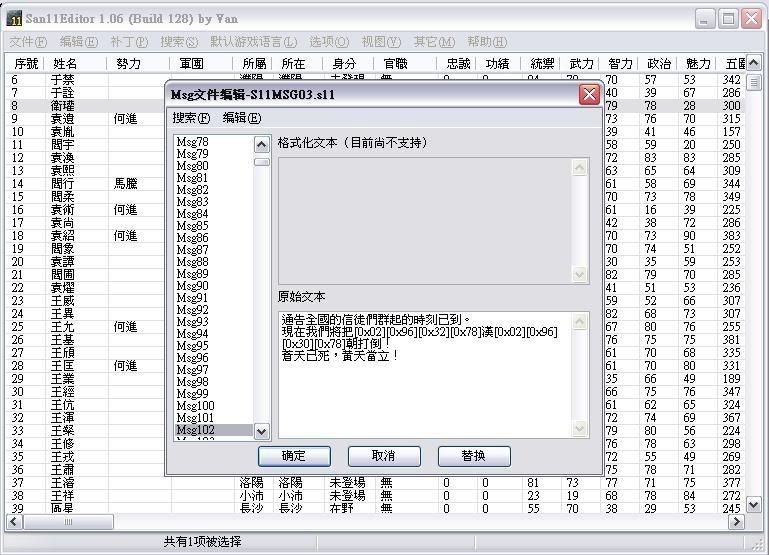Screen dimensions: 769x555
Task: Click the 替换 replace button
Action: tap(474, 456)
